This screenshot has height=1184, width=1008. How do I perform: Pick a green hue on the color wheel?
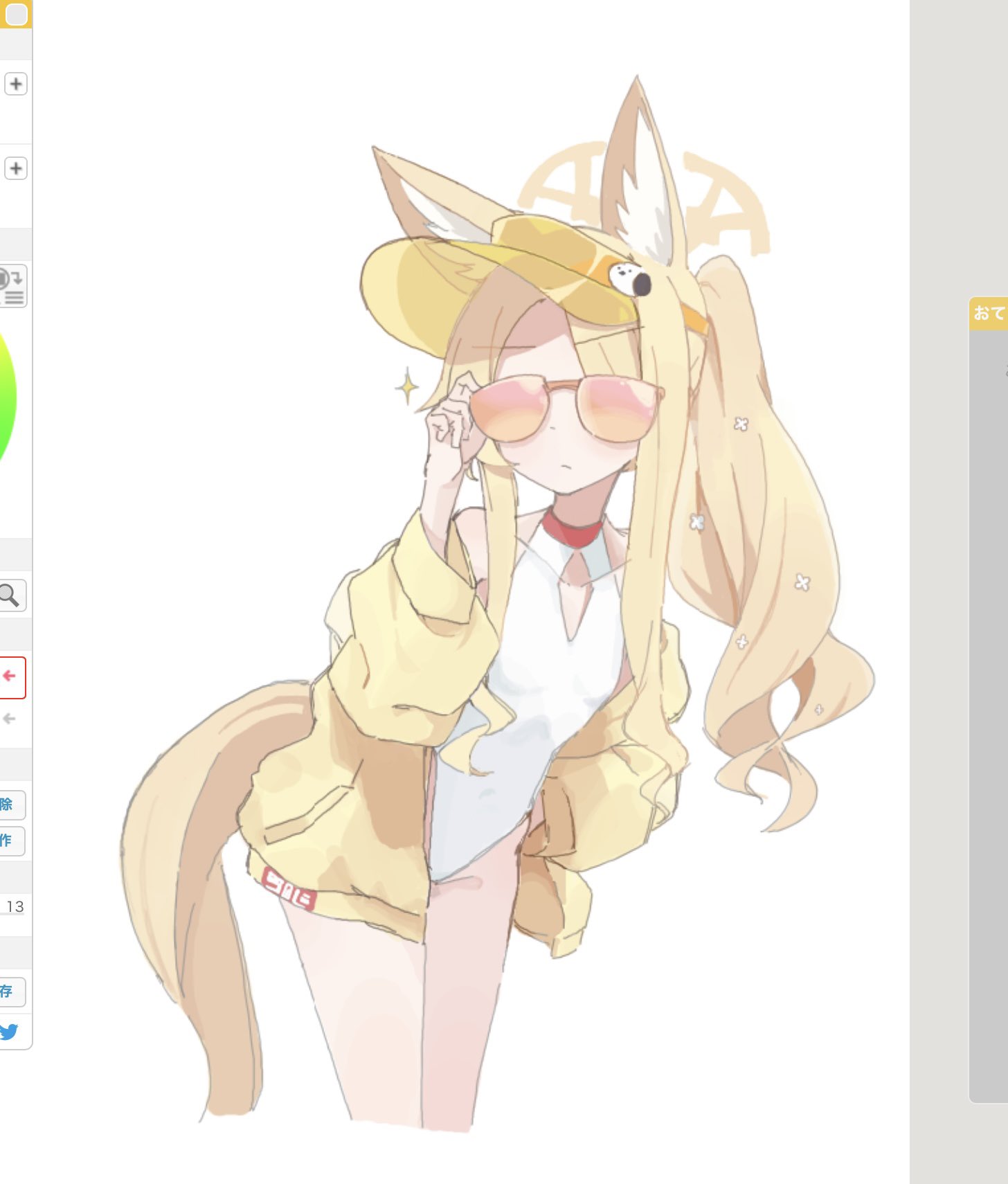pyautogui.click(x=6, y=397)
